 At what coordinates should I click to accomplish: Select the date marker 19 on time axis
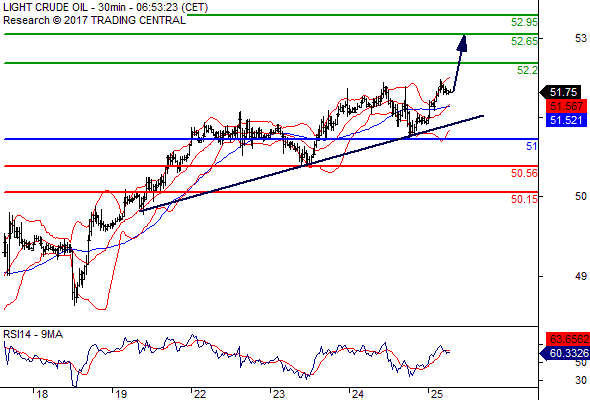tap(120, 394)
